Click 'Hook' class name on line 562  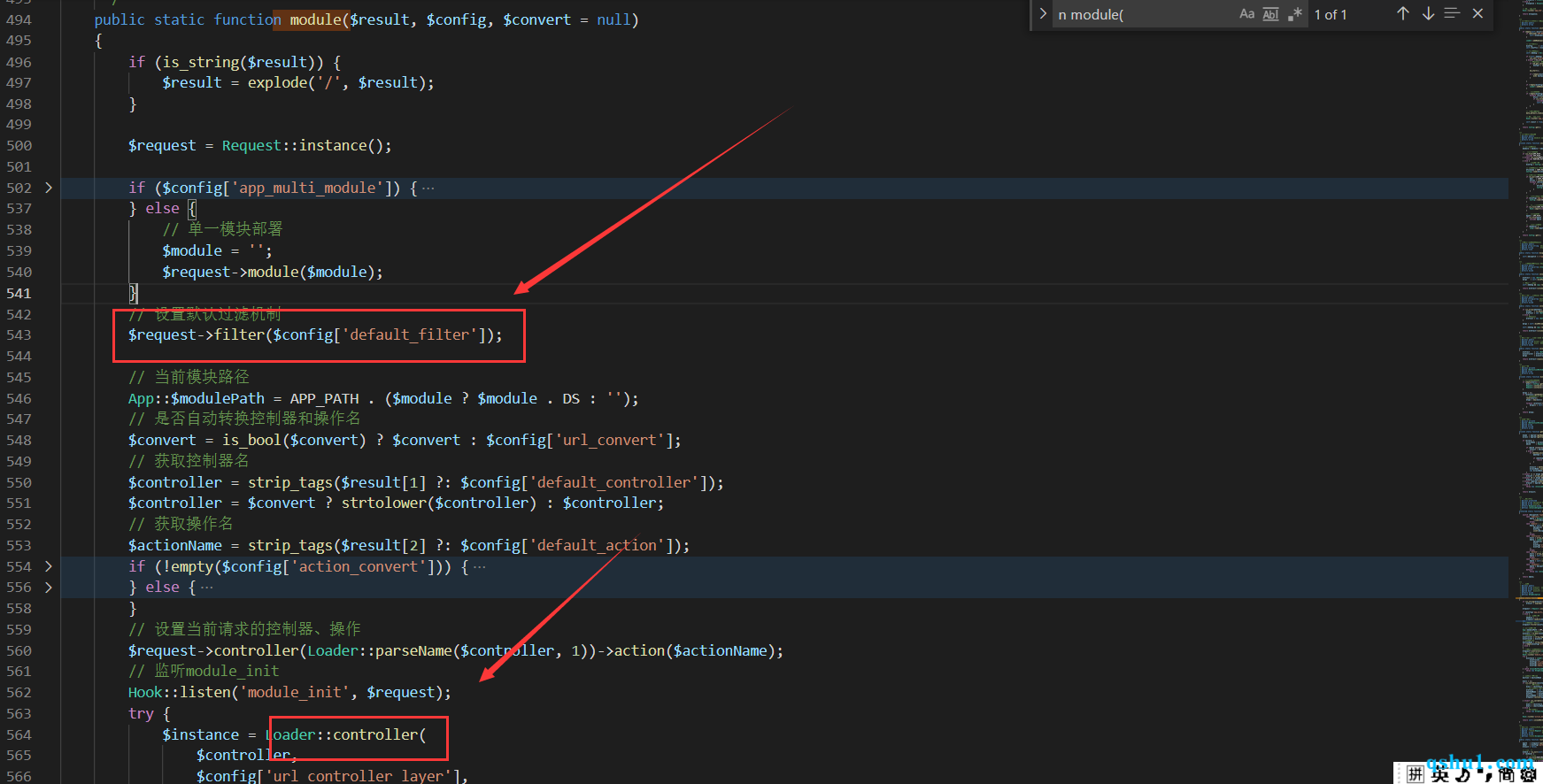tap(145, 692)
